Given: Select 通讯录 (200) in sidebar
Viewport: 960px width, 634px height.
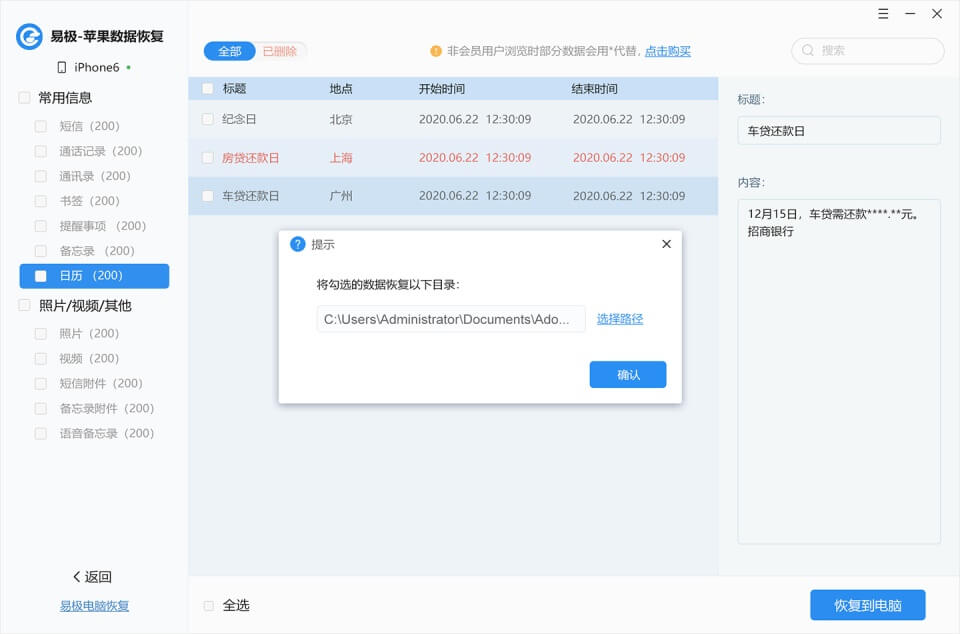Looking at the screenshot, I should (x=95, y=176).
